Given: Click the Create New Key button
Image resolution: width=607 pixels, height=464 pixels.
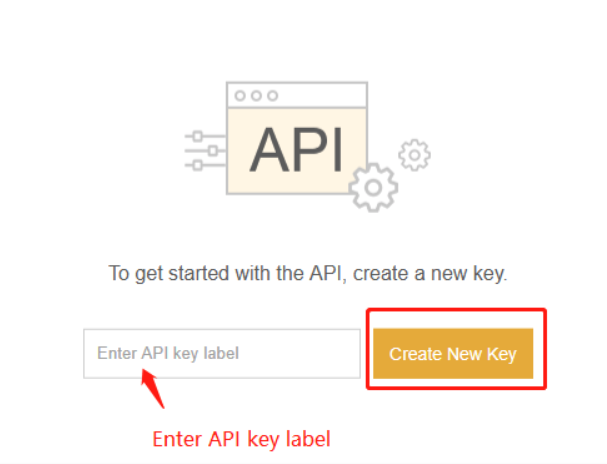Looking at the screenshot, I should [x=453, y=354].
